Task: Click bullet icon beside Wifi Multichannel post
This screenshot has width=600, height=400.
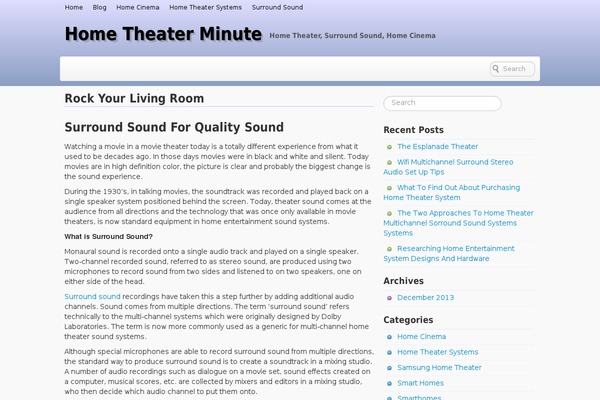Action: pos(389,162)
